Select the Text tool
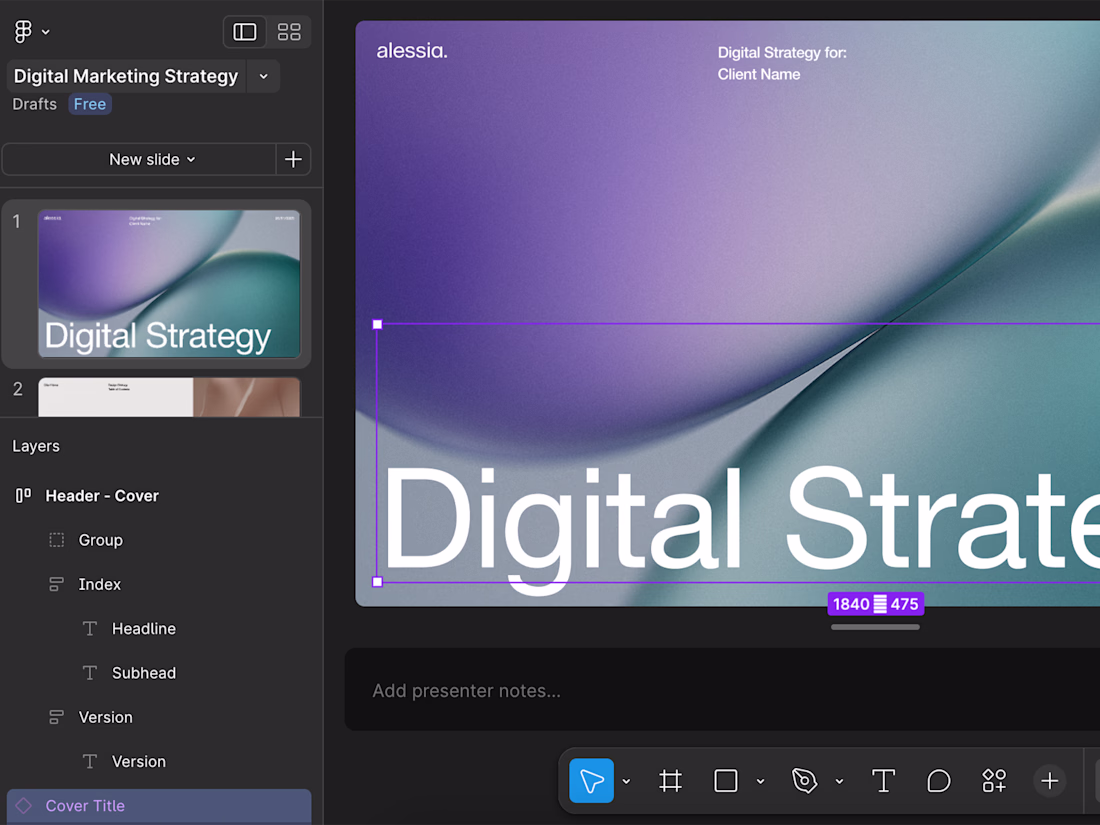1100x825 pixels. (x=883, y=781)
